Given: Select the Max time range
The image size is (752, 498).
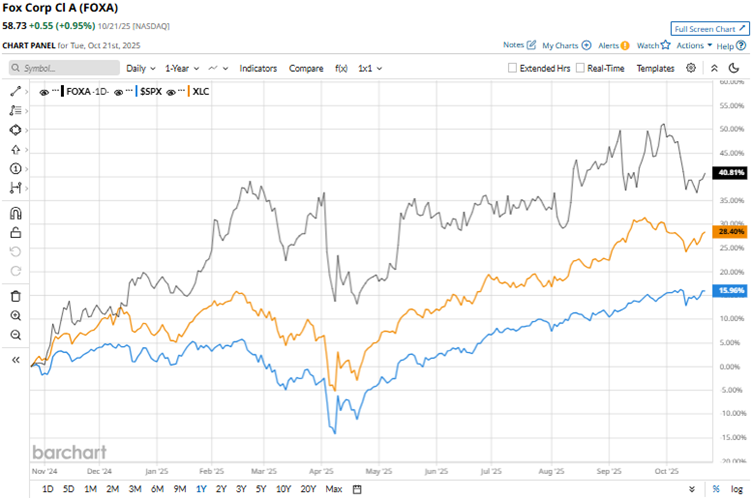Looking at the screenshot, I should pos(334,489).
